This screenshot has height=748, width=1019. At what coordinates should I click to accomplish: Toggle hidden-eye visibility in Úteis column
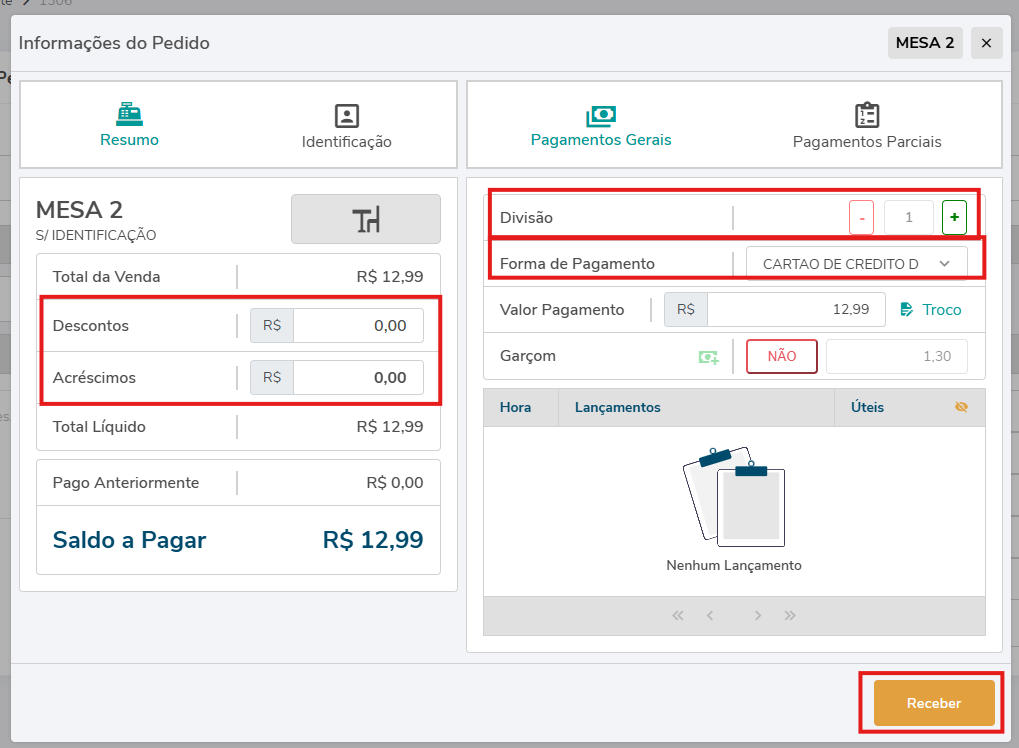(962, 407)
